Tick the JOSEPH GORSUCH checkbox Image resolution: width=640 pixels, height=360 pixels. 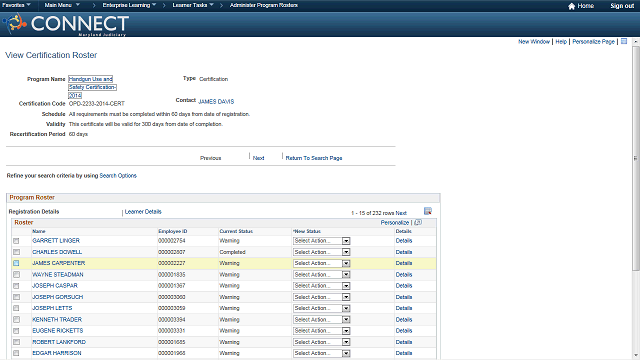[16, 297]
